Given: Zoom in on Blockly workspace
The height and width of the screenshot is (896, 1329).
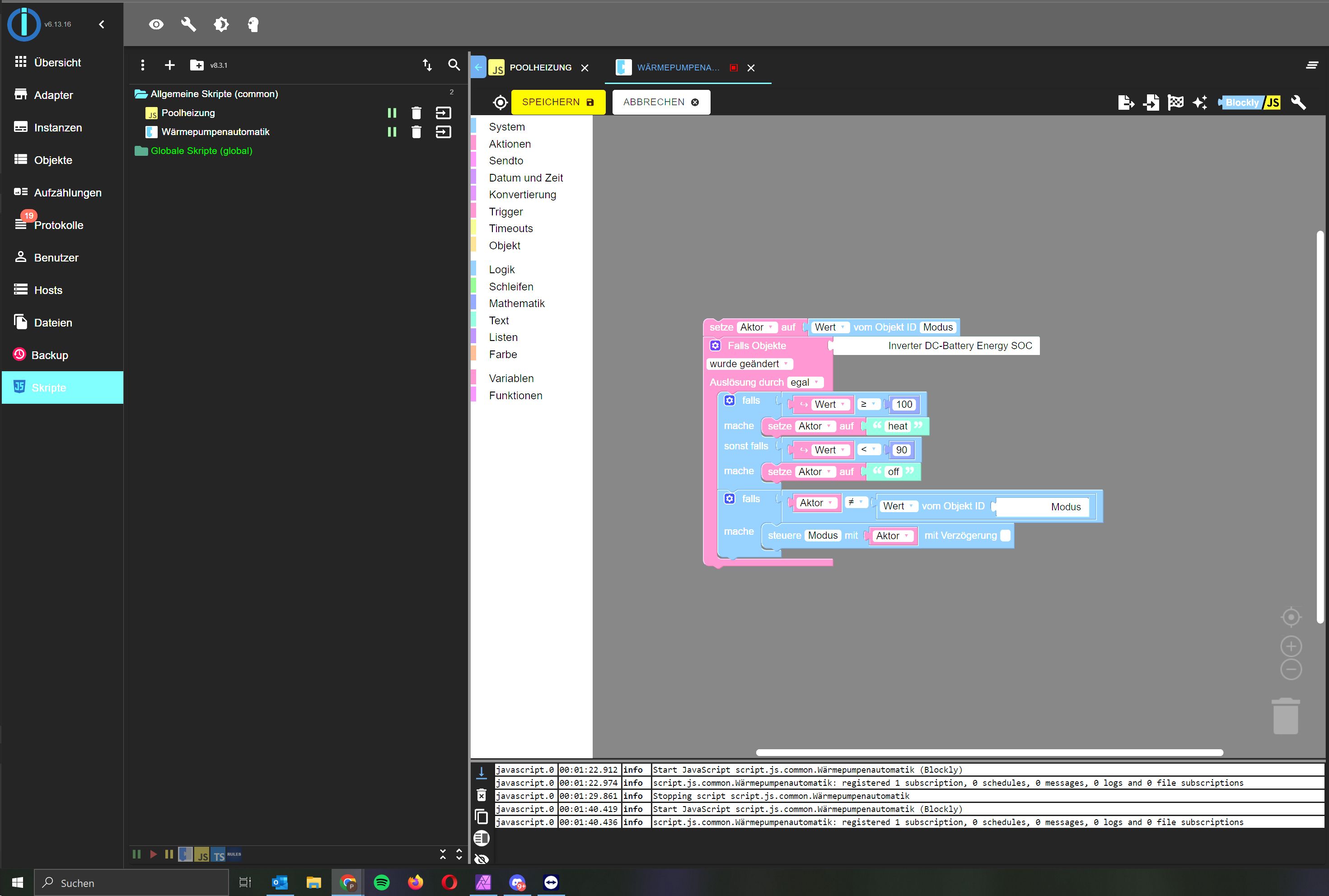Looking at the screenshot, I should 1291,646.
